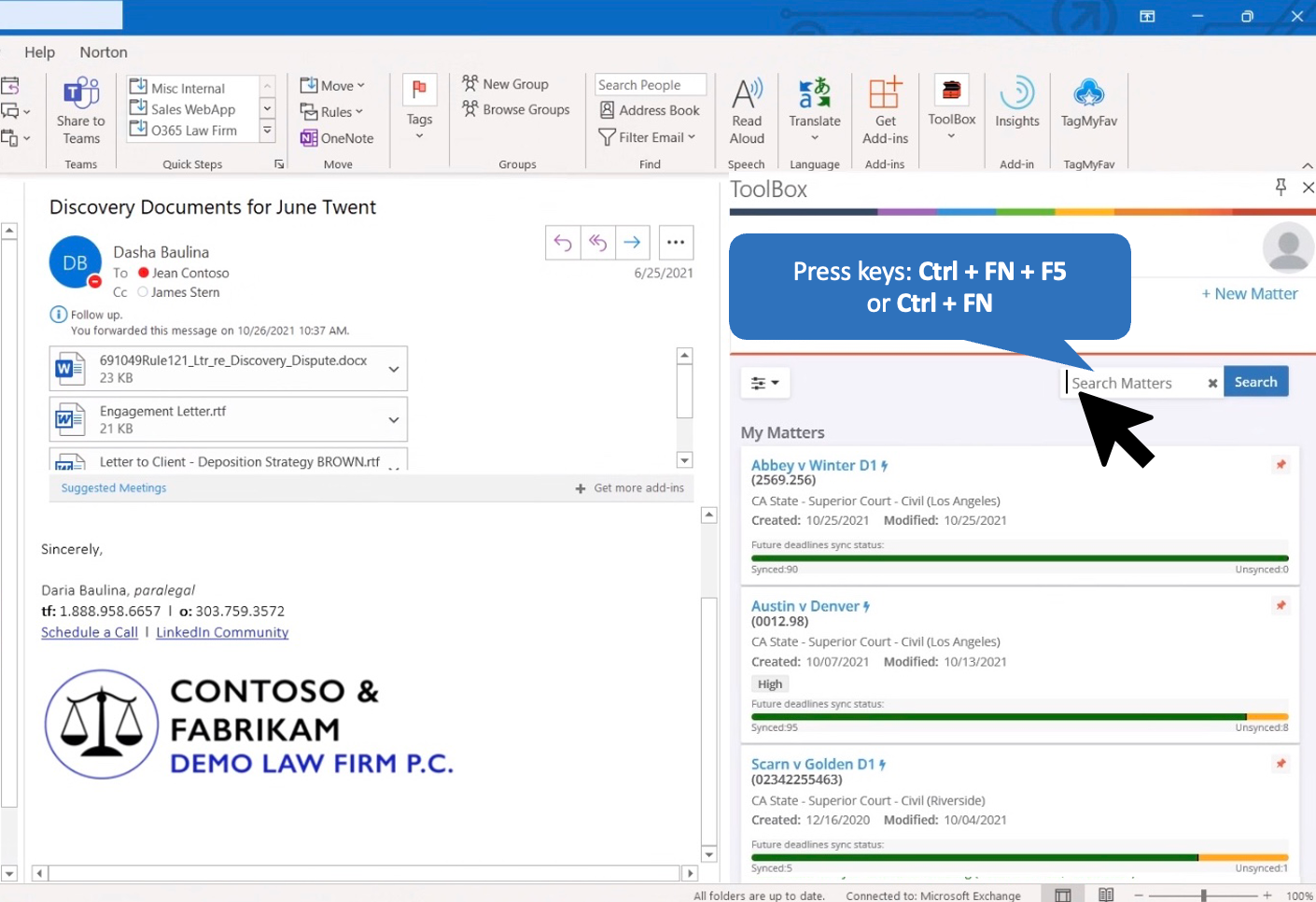Open the Austin v Denver matter
Screen dimensions: 1316x902
pos(805,606)
